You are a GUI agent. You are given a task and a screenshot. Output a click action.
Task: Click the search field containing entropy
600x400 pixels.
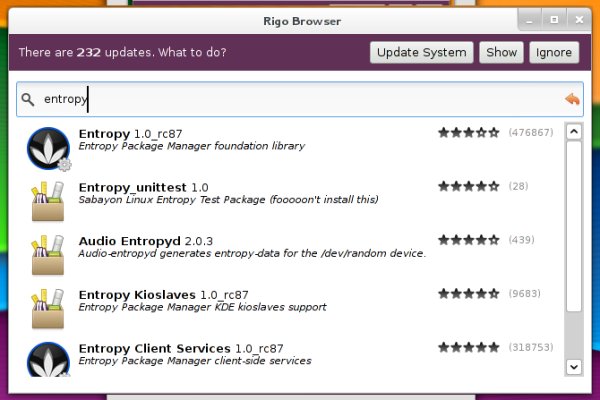[300, 99]
